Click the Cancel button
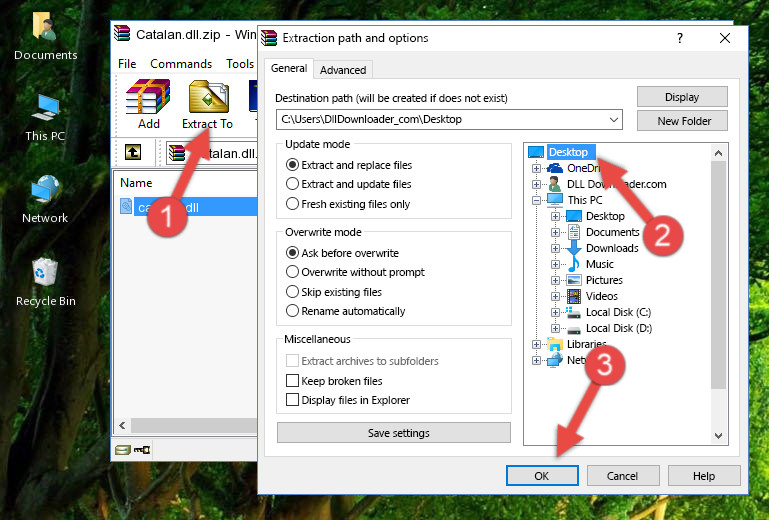The width and height of the screenshot is (769, 520). (622, 476)
